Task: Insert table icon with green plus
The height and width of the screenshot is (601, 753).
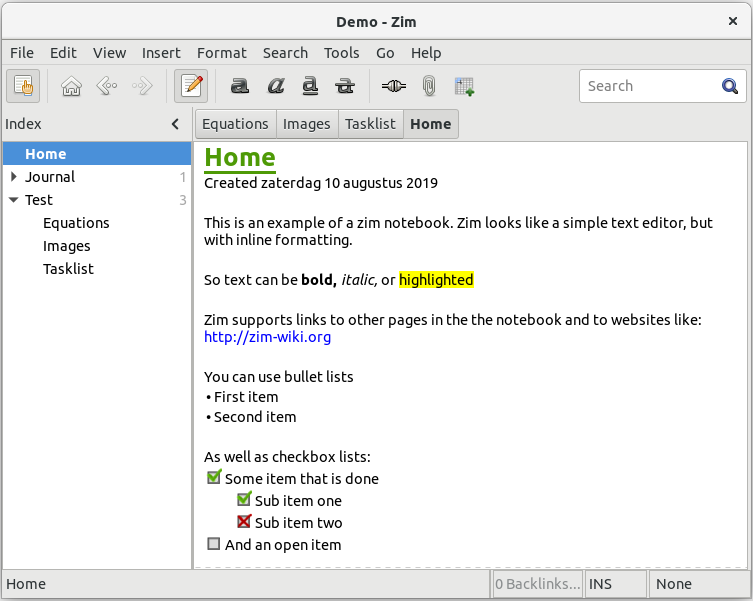Action: pos(464,86)
